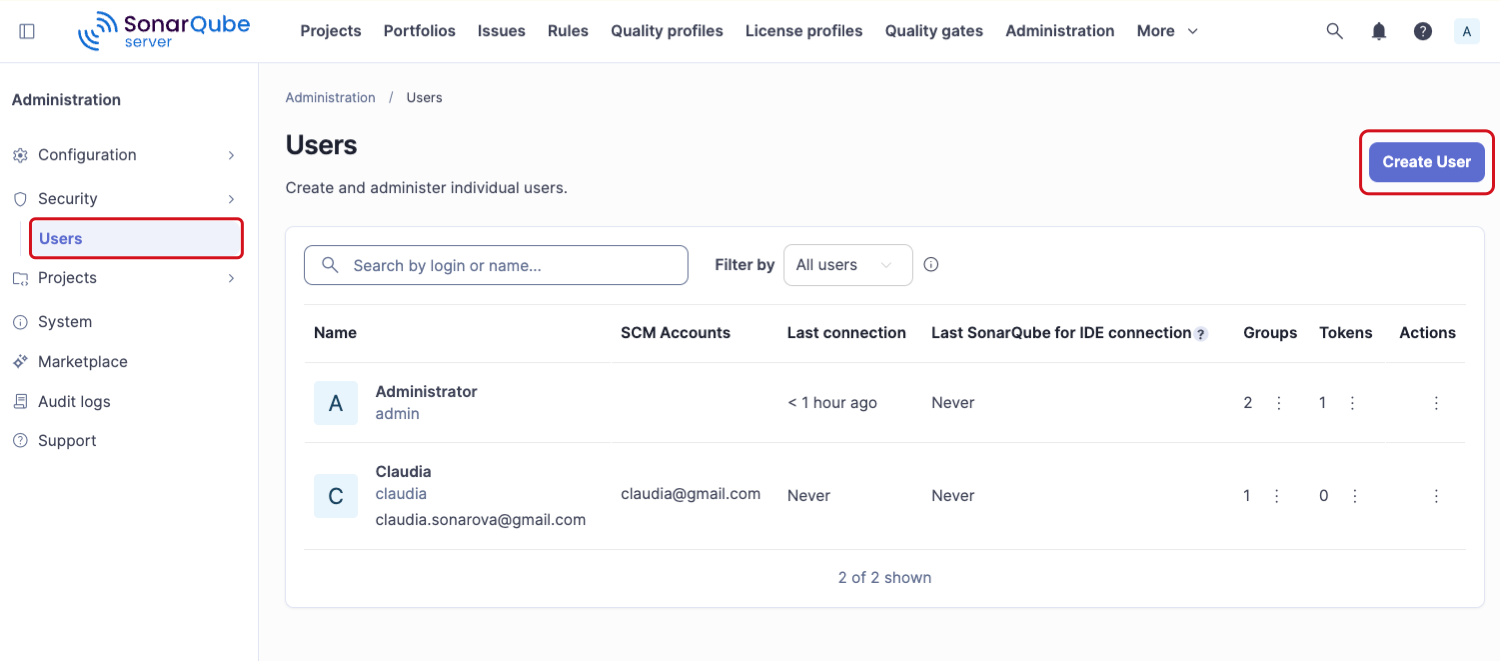Click the Projects folder icon in sidebar
This screenshot has width=1500, height=661.
point(20,278)
